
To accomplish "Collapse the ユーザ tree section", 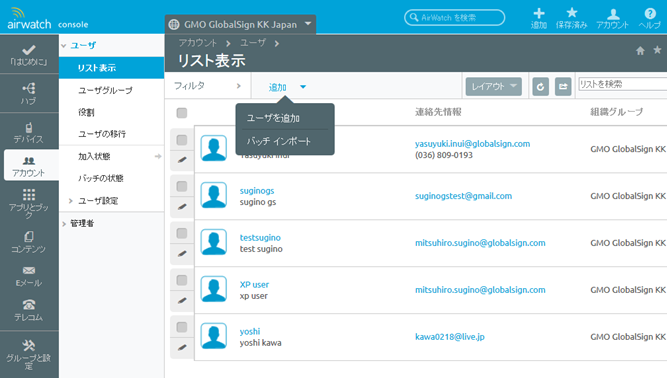I will [64, 45].
